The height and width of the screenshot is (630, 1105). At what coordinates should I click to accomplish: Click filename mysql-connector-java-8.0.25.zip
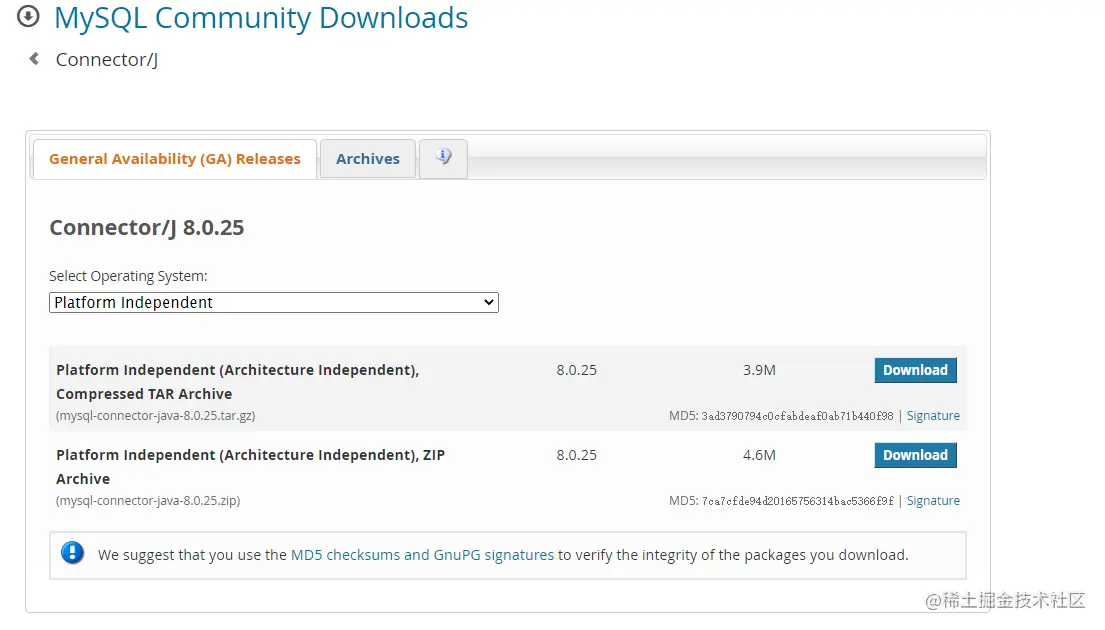coord(148,500)
